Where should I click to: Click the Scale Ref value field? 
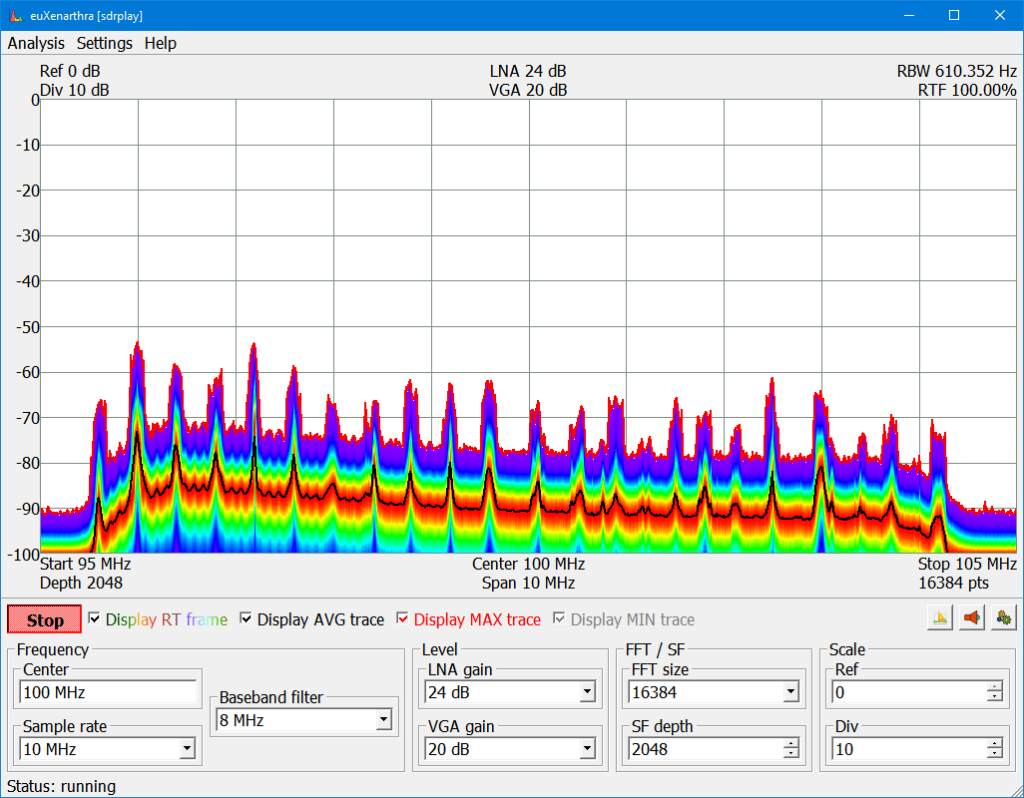tap(909, 692)
